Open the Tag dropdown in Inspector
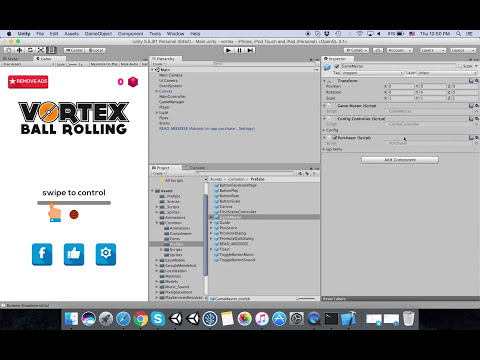This screenshot has height=360, width=480. click(372, 73)
